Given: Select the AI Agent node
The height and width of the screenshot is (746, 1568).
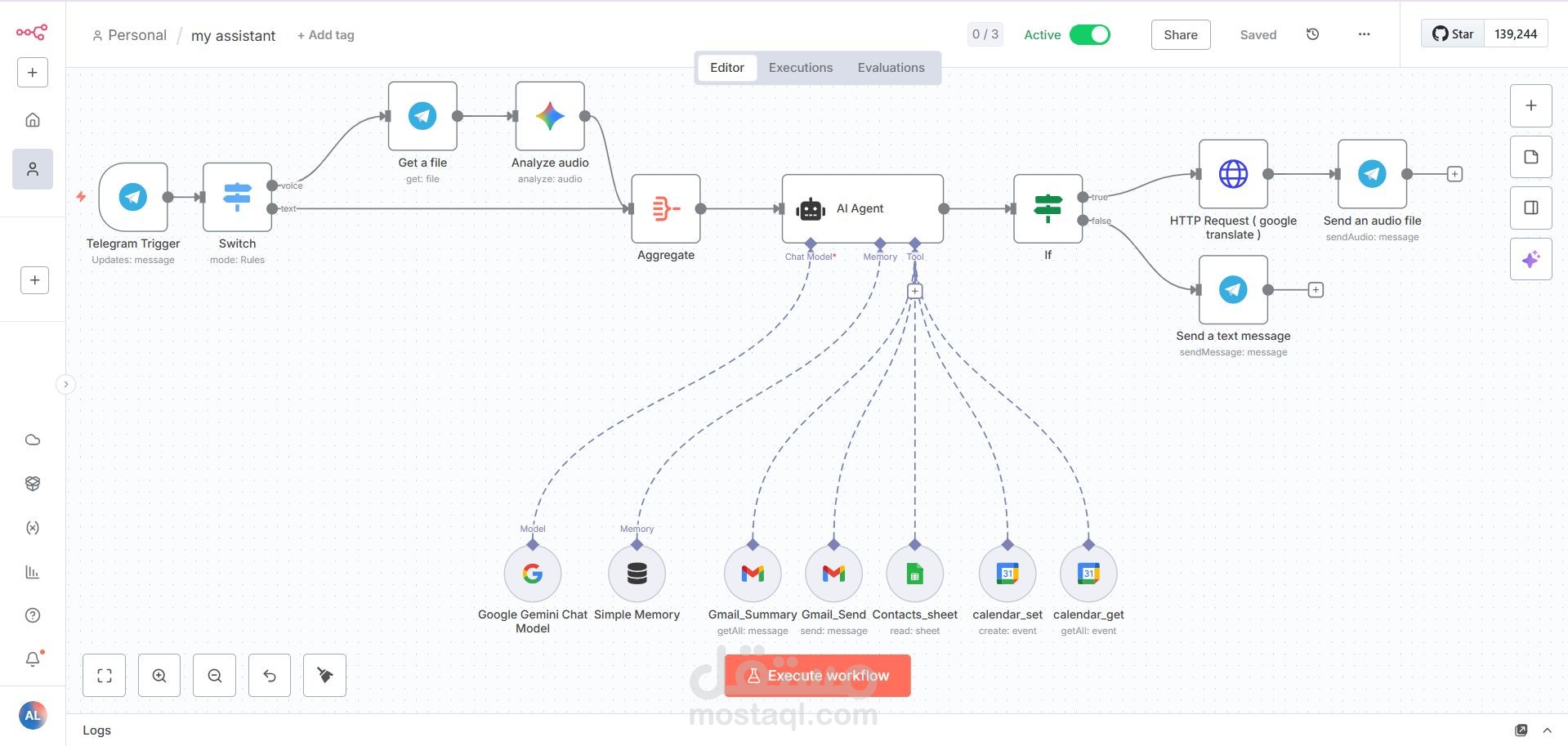Looking at the screenshot, I should 863,208.
